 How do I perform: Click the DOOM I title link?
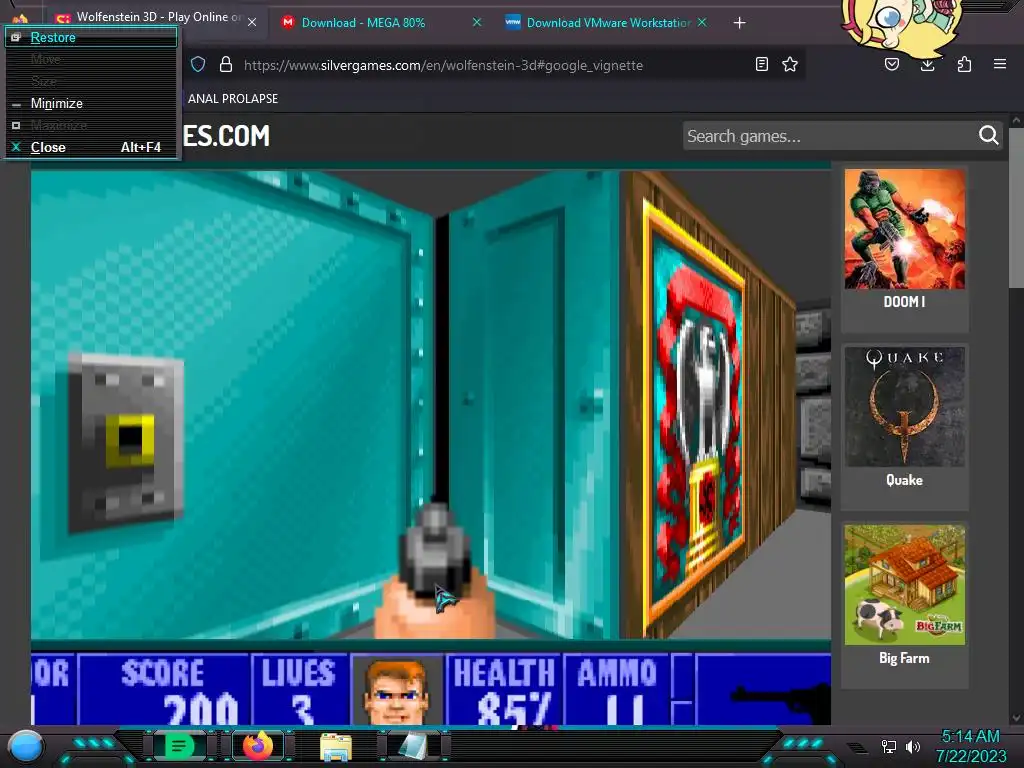coord(904,302)
